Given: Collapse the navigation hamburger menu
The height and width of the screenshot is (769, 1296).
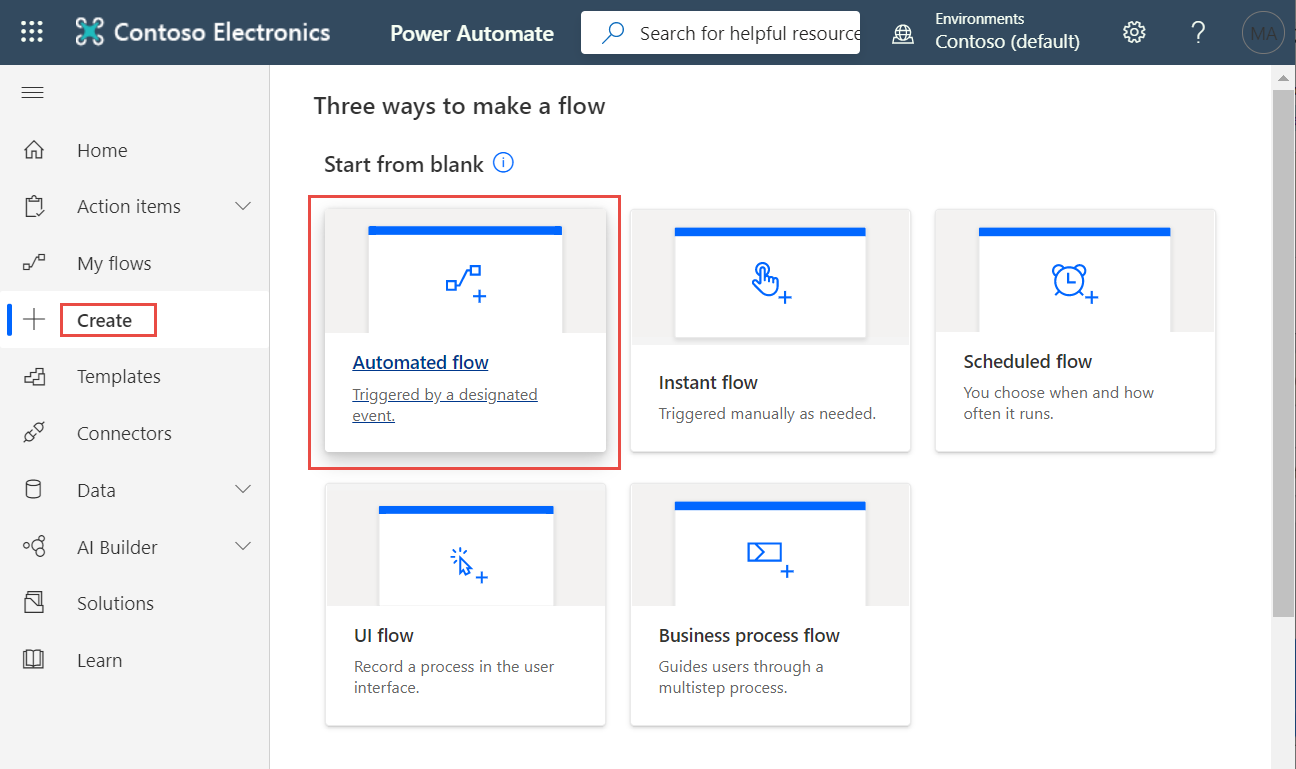Looking at the screenshot, I should click(33, 93).
